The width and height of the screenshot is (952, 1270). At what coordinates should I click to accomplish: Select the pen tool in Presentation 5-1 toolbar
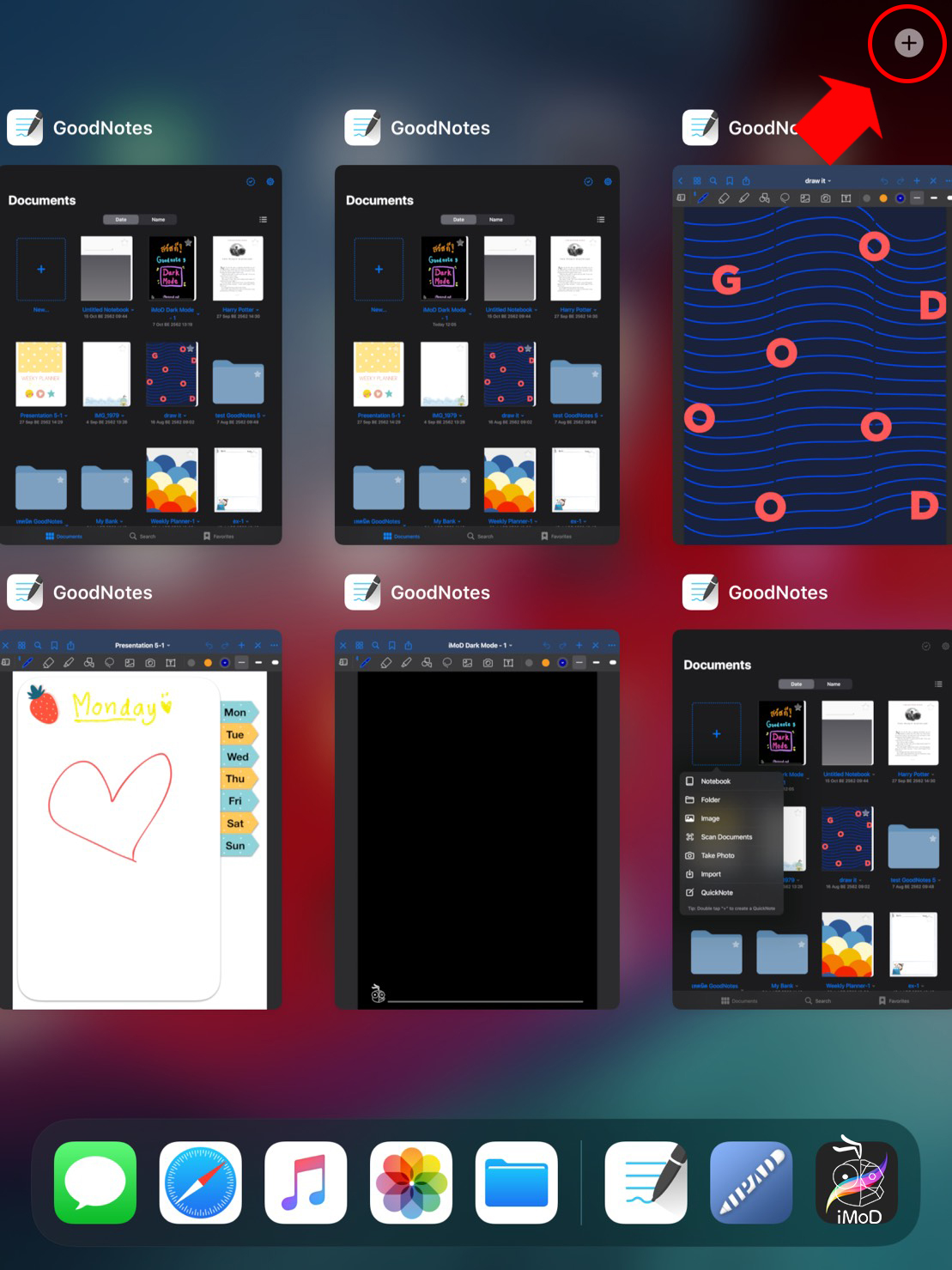tap(27, 663)
